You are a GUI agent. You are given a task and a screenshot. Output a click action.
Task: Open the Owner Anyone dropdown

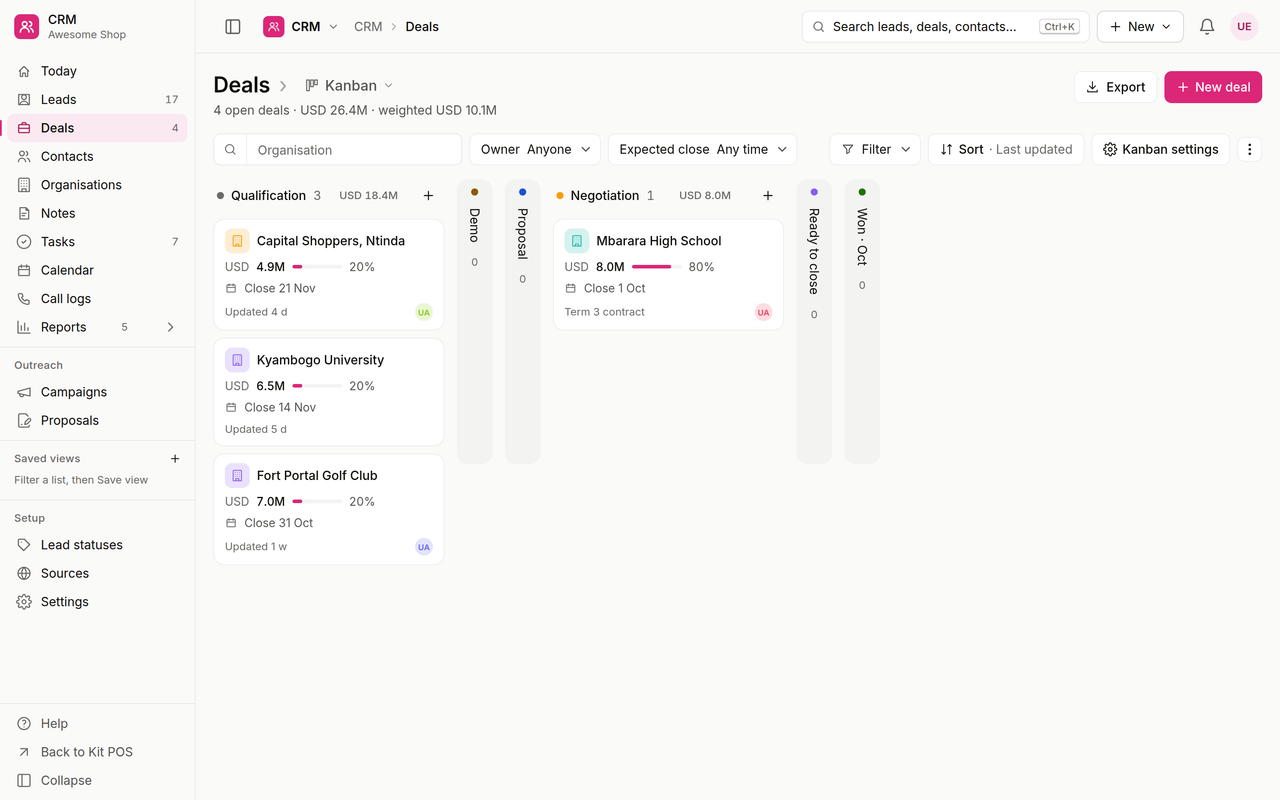(535, 149)
